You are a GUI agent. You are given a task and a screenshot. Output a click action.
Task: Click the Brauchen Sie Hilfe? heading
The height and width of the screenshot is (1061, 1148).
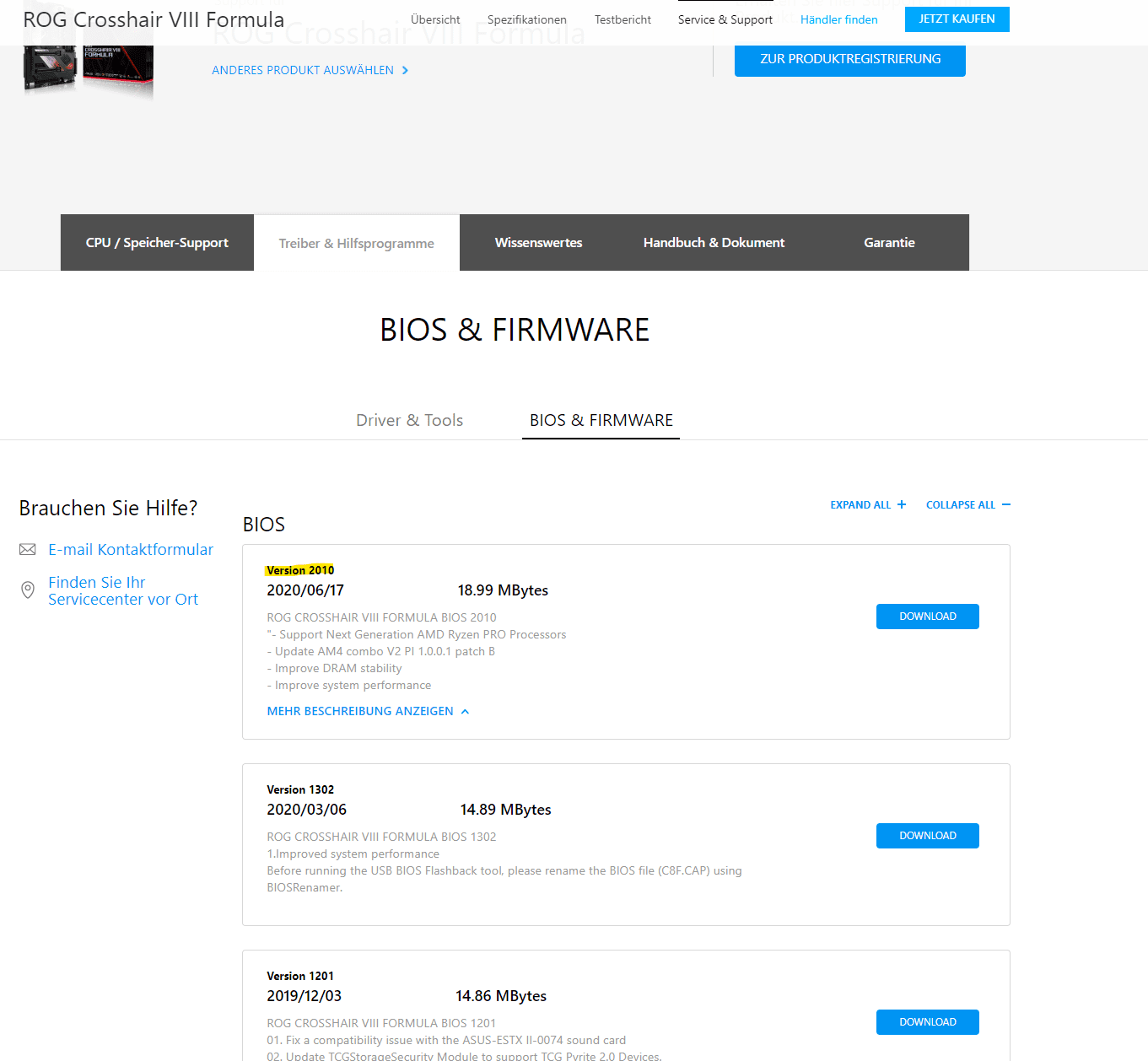108,508
